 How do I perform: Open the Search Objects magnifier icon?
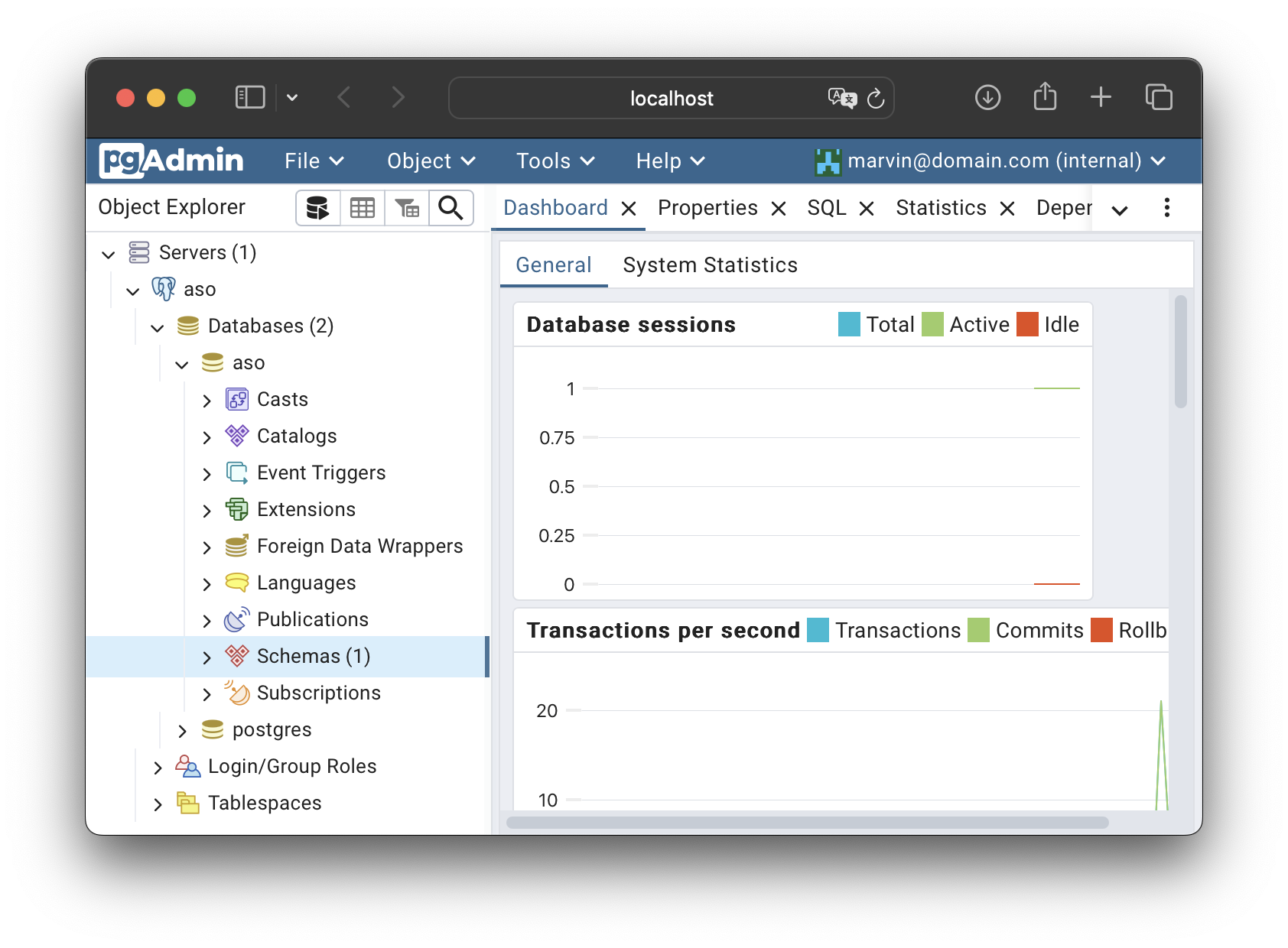click(x=450, y=208)
